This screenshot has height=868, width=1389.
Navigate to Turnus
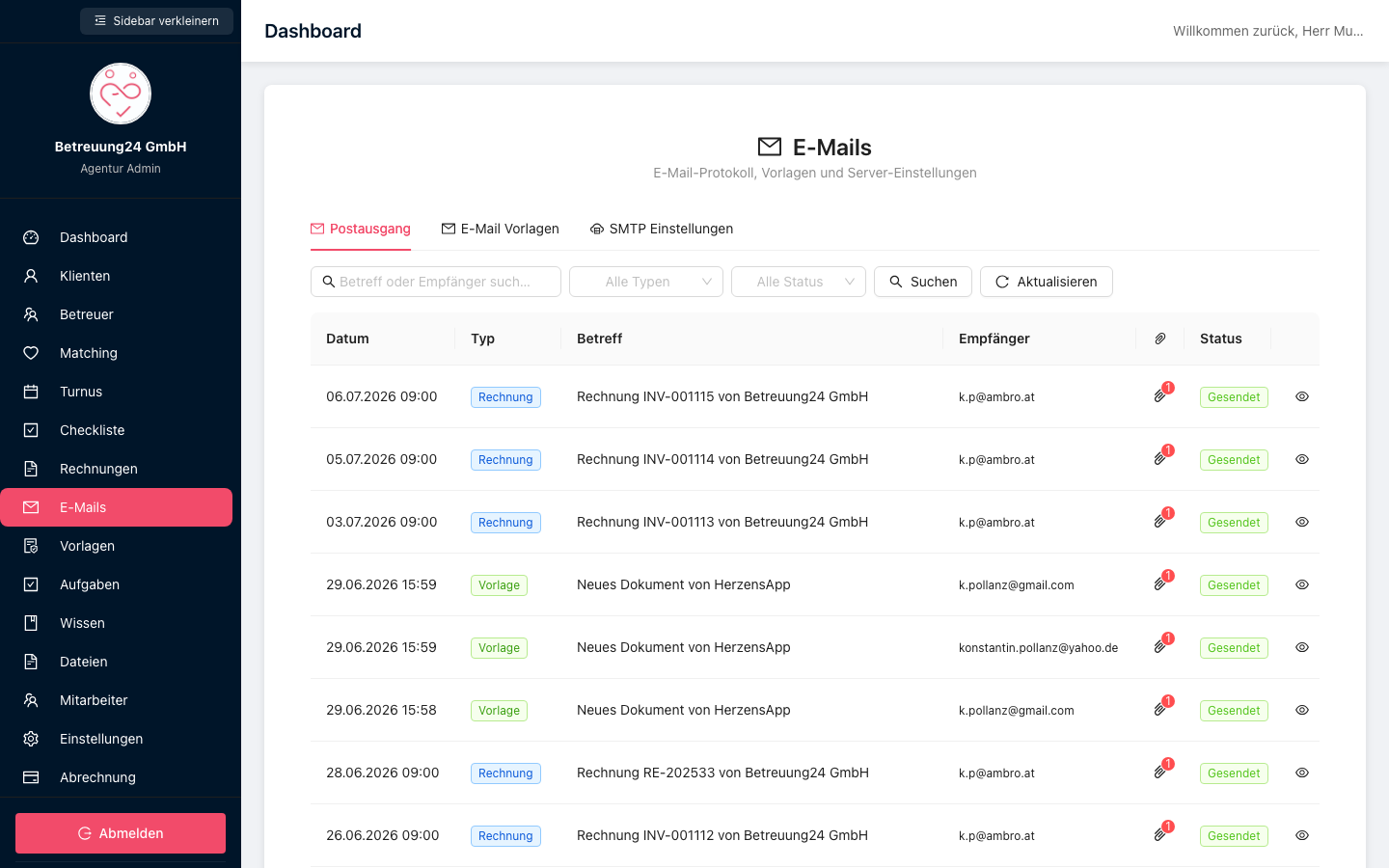pyautogui.click(x=116, y=392)
